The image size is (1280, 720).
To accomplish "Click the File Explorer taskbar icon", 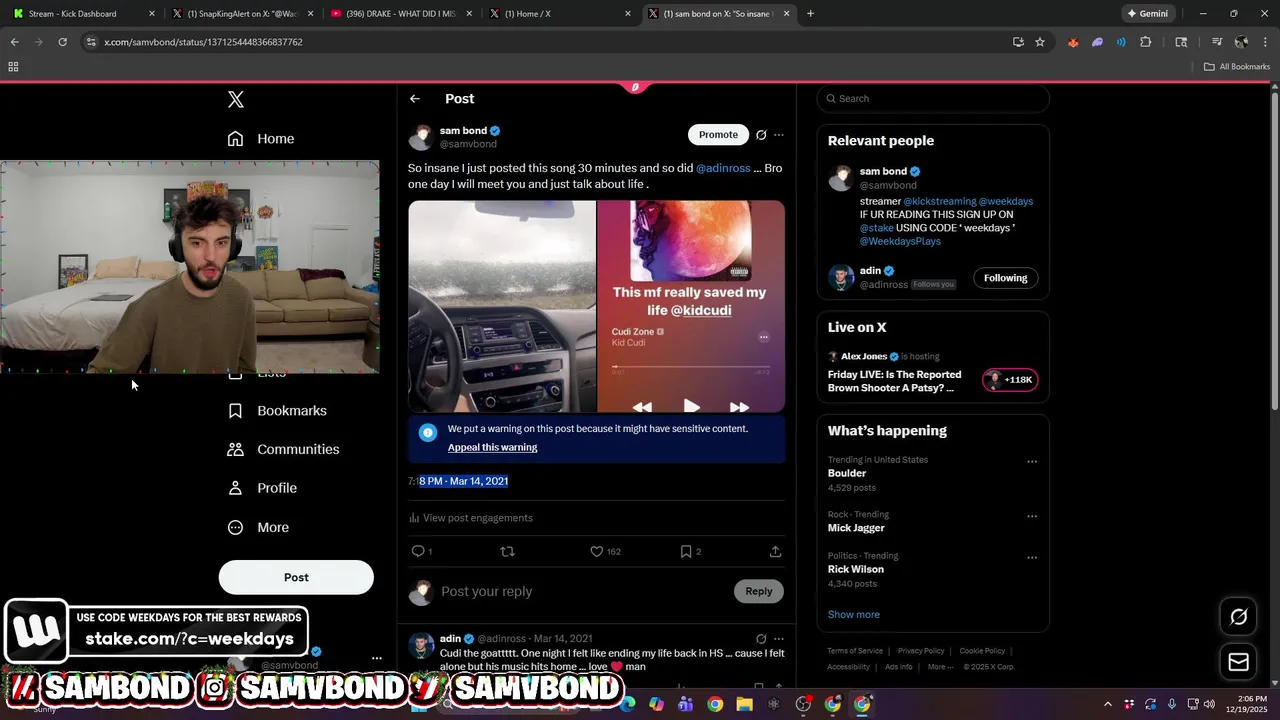I will click(744, 704).
